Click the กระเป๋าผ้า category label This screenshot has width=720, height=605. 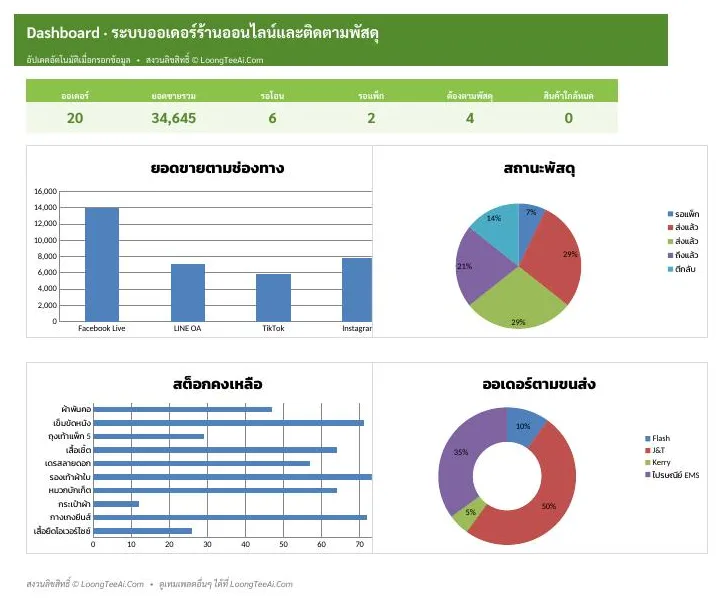point(74,504)
